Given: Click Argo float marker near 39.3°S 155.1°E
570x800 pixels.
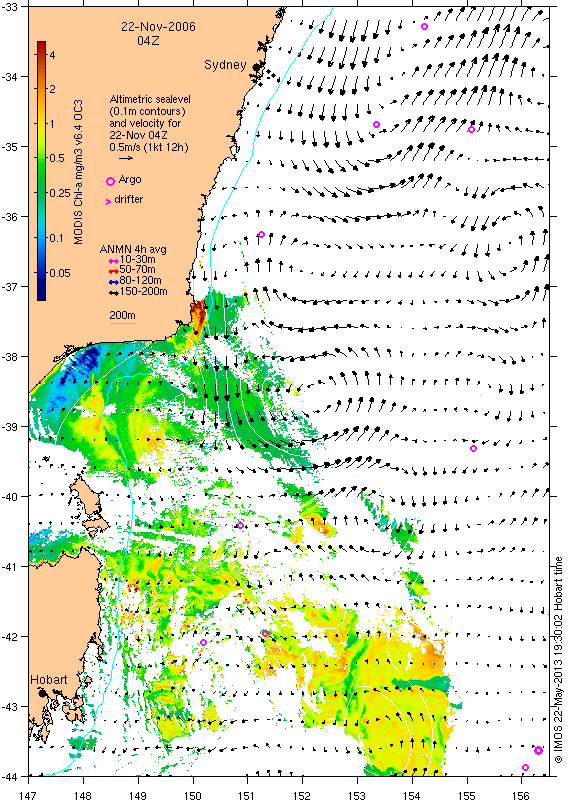Looking at the screenshot, I should coord(473,448).
